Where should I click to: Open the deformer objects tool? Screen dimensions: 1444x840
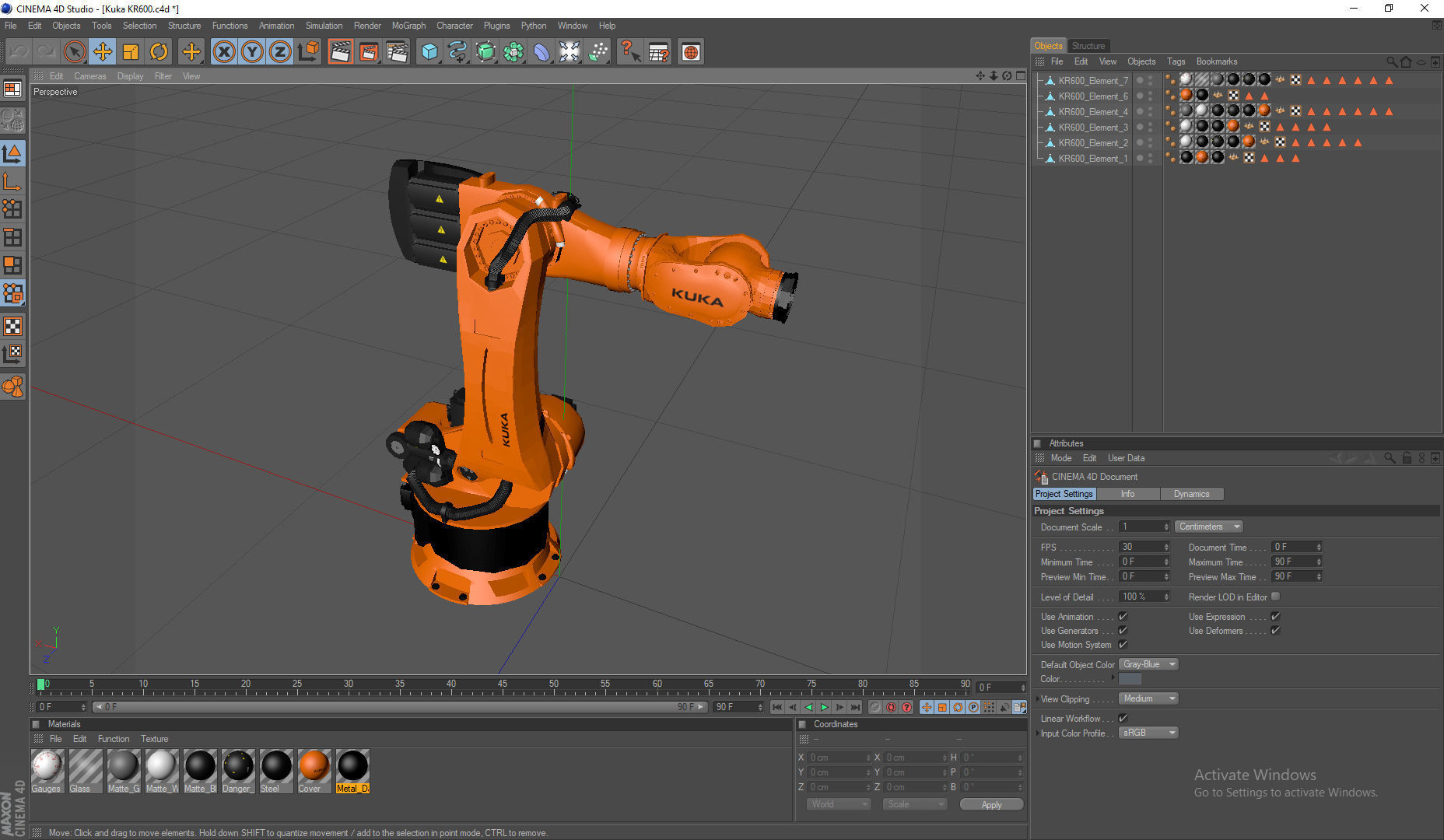coord(541,52)
